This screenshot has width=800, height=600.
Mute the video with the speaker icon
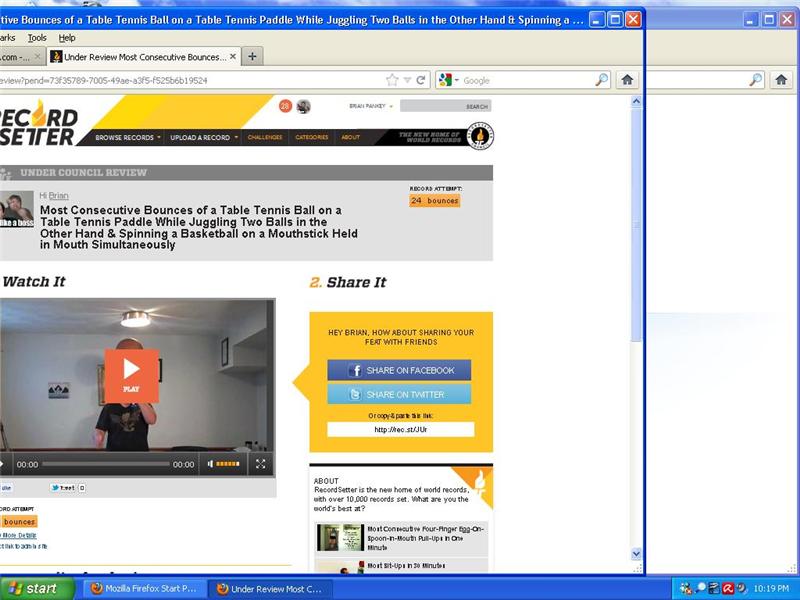pos(210,464)
